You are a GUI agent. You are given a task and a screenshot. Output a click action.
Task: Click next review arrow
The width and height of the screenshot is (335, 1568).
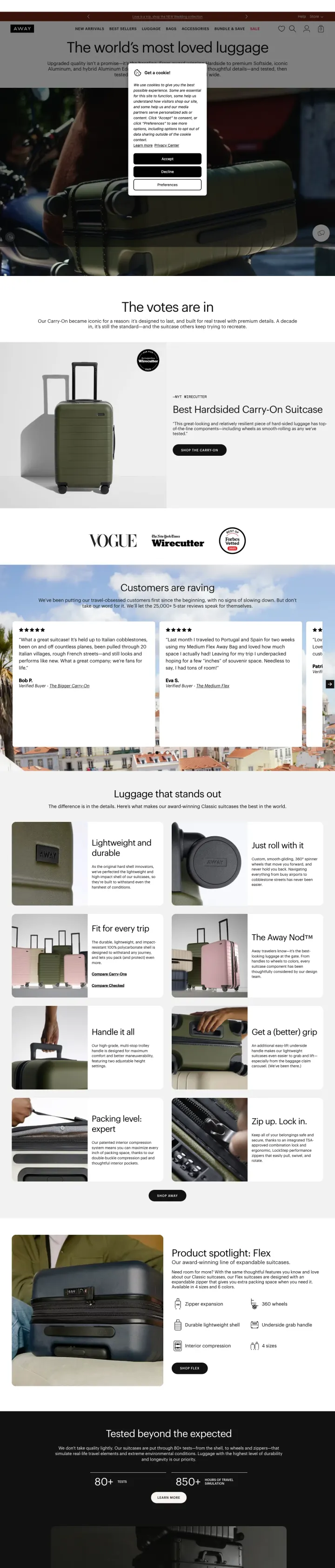(329, 684)
